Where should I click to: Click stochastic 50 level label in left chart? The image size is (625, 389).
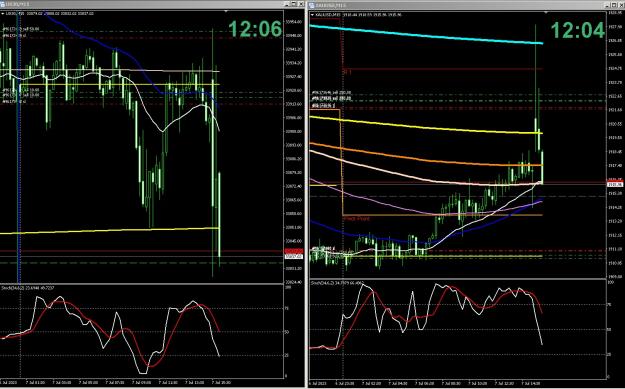[287, 332]
